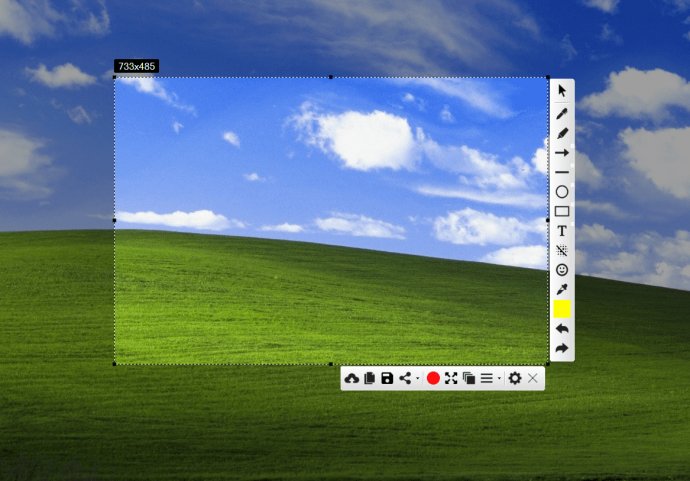690x481 pixels.
Task: Switch to fullscreen capture
Action: (451, 378)
